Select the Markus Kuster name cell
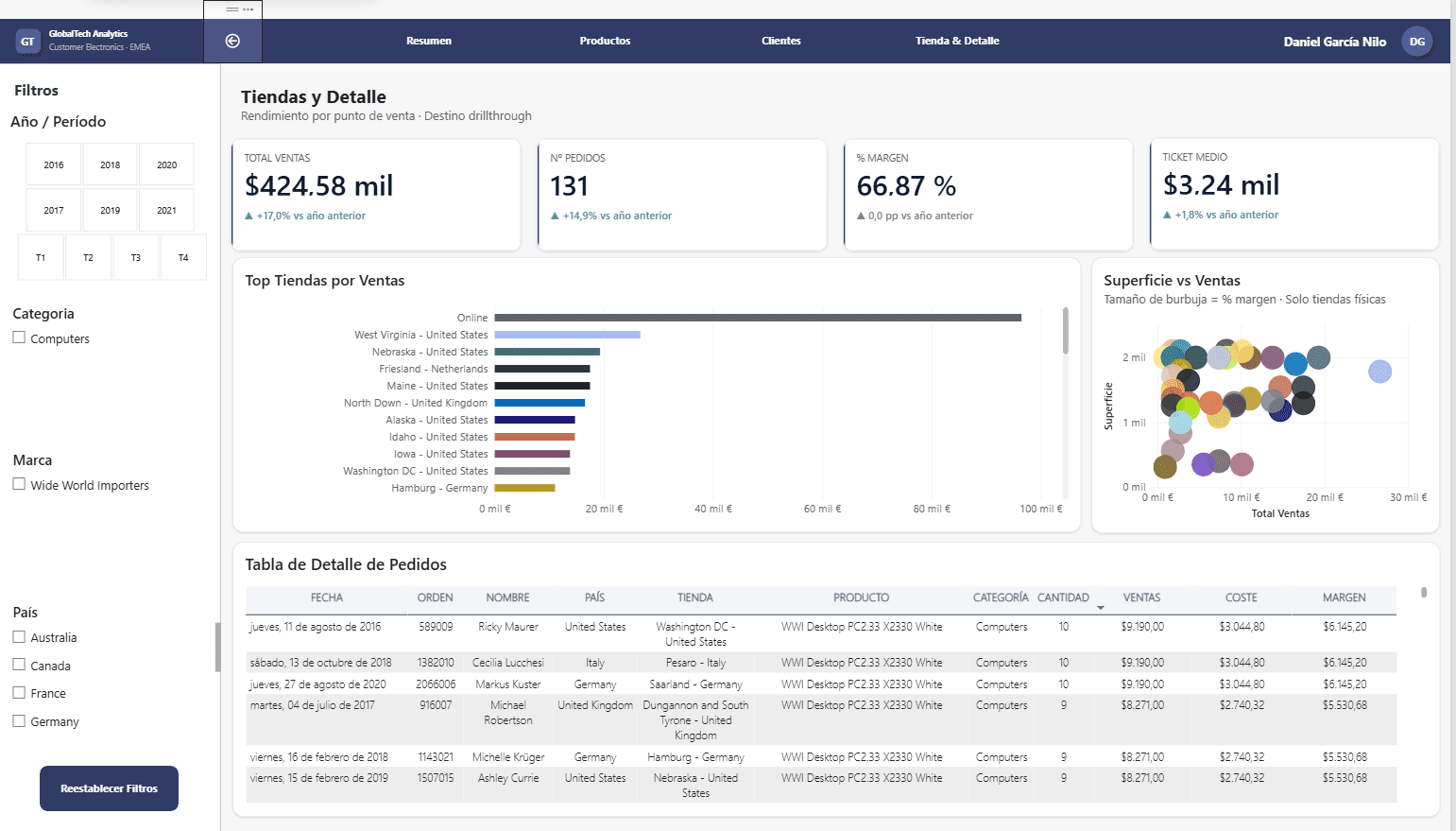 click(508, 684)
